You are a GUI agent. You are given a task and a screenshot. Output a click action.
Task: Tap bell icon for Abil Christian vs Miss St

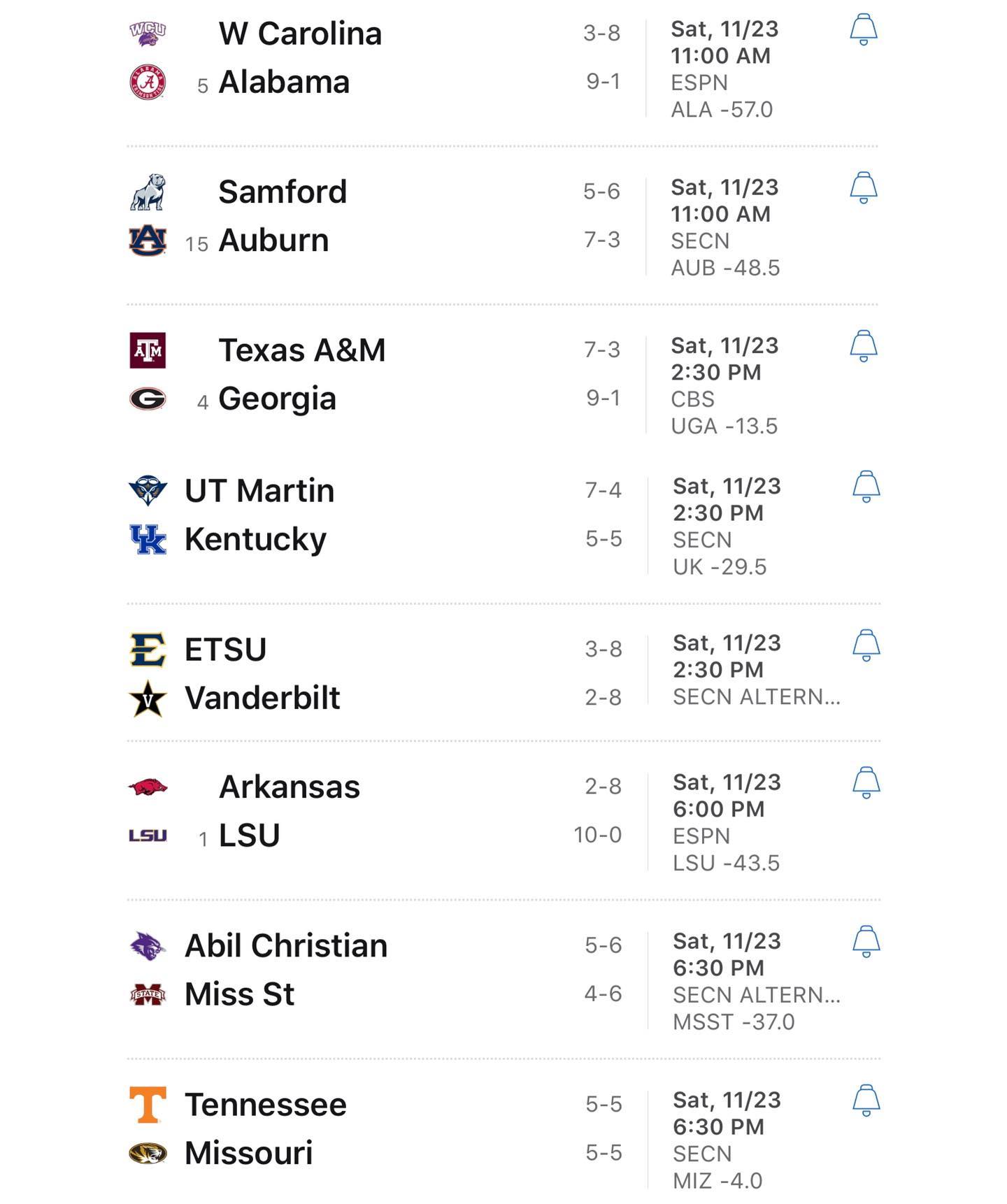coord(866,941)
